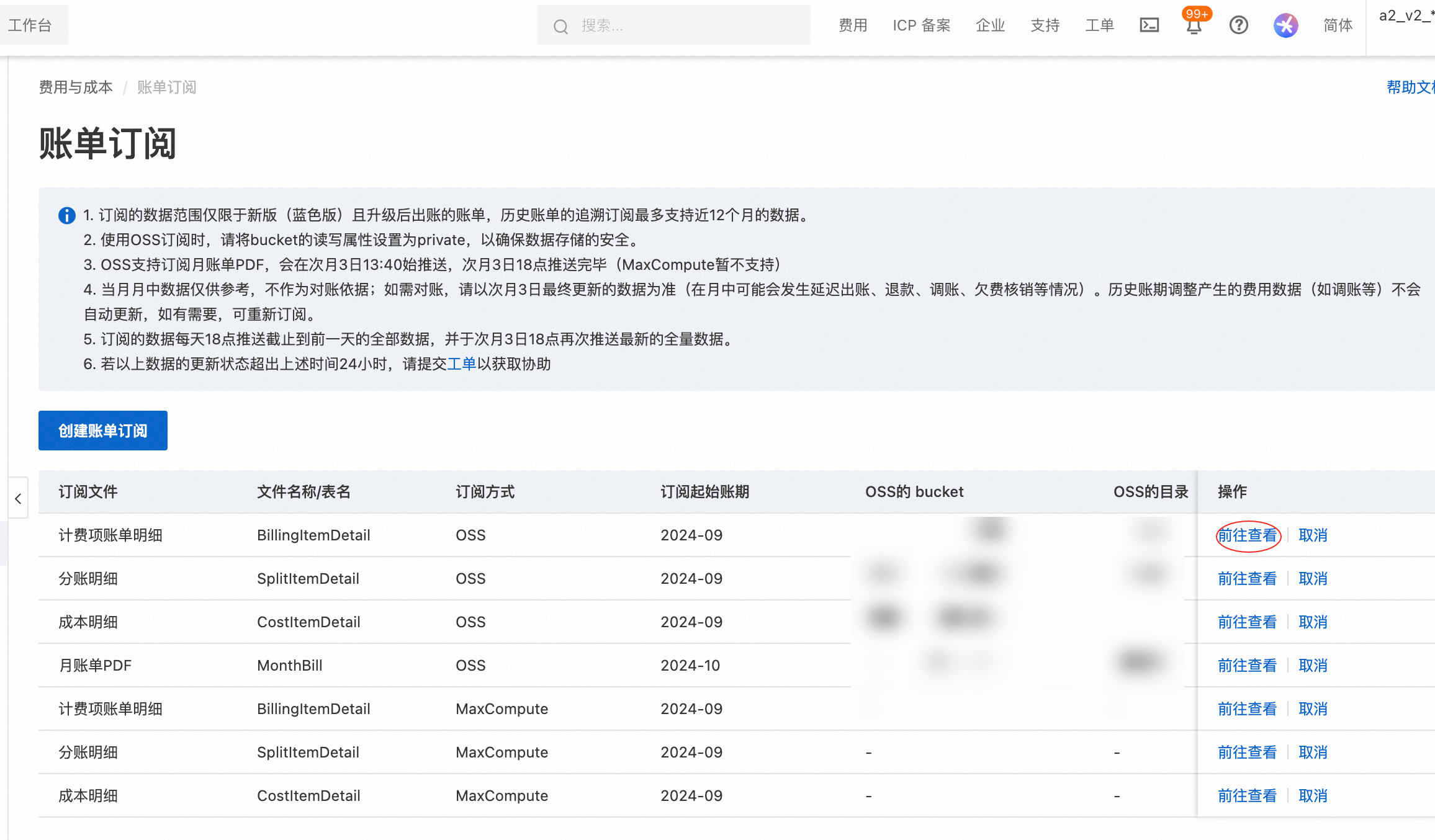Viewport: 1435px width, 840px height.
Task: Open the help question mark icon
Action: (x=1238, y=25)
